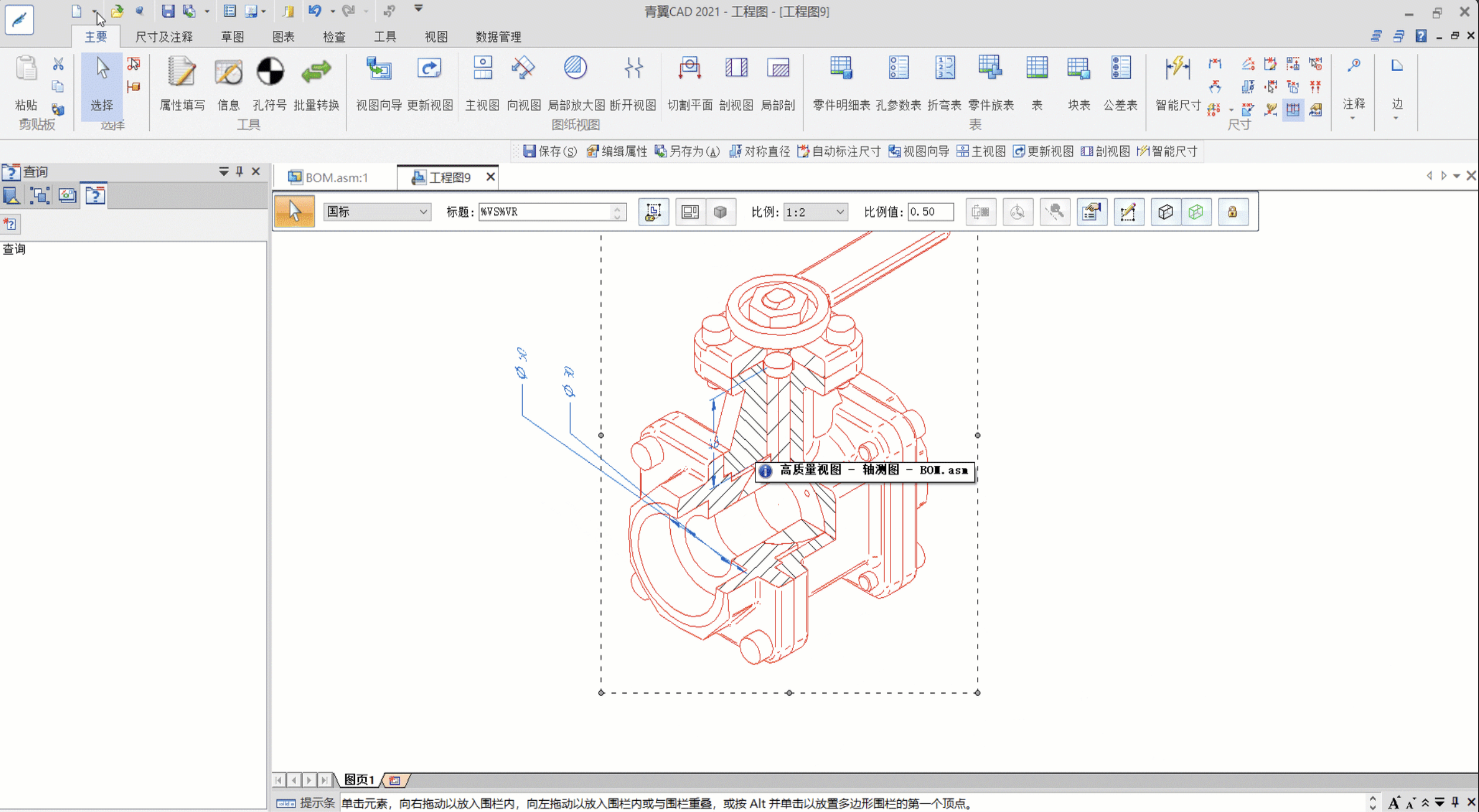Select the 切割平面 cutting plane tool
Screen dimensions: 1479x812
(x=690, y=83)
